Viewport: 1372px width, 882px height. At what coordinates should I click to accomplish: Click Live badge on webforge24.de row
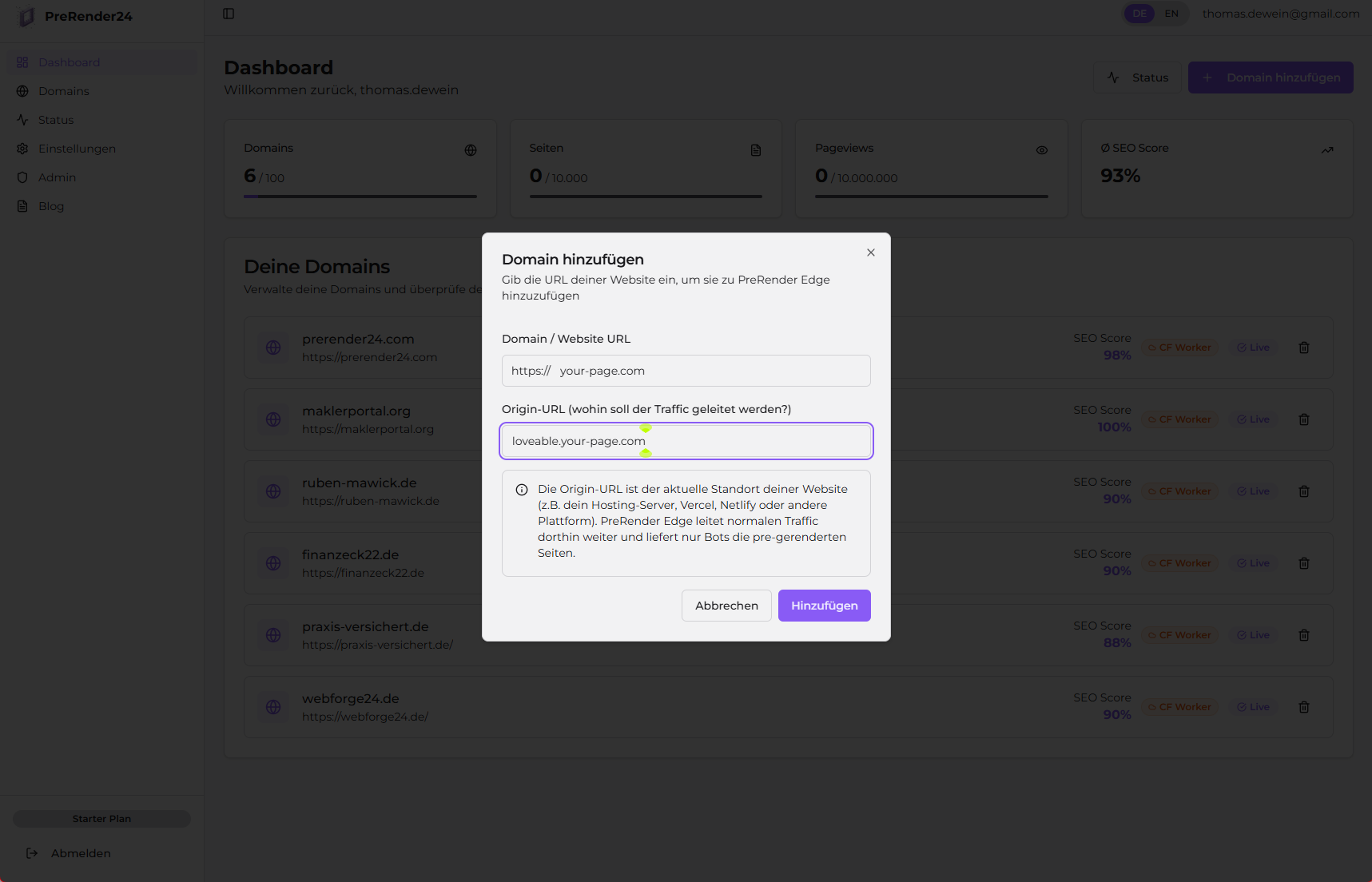[1253, 707]
